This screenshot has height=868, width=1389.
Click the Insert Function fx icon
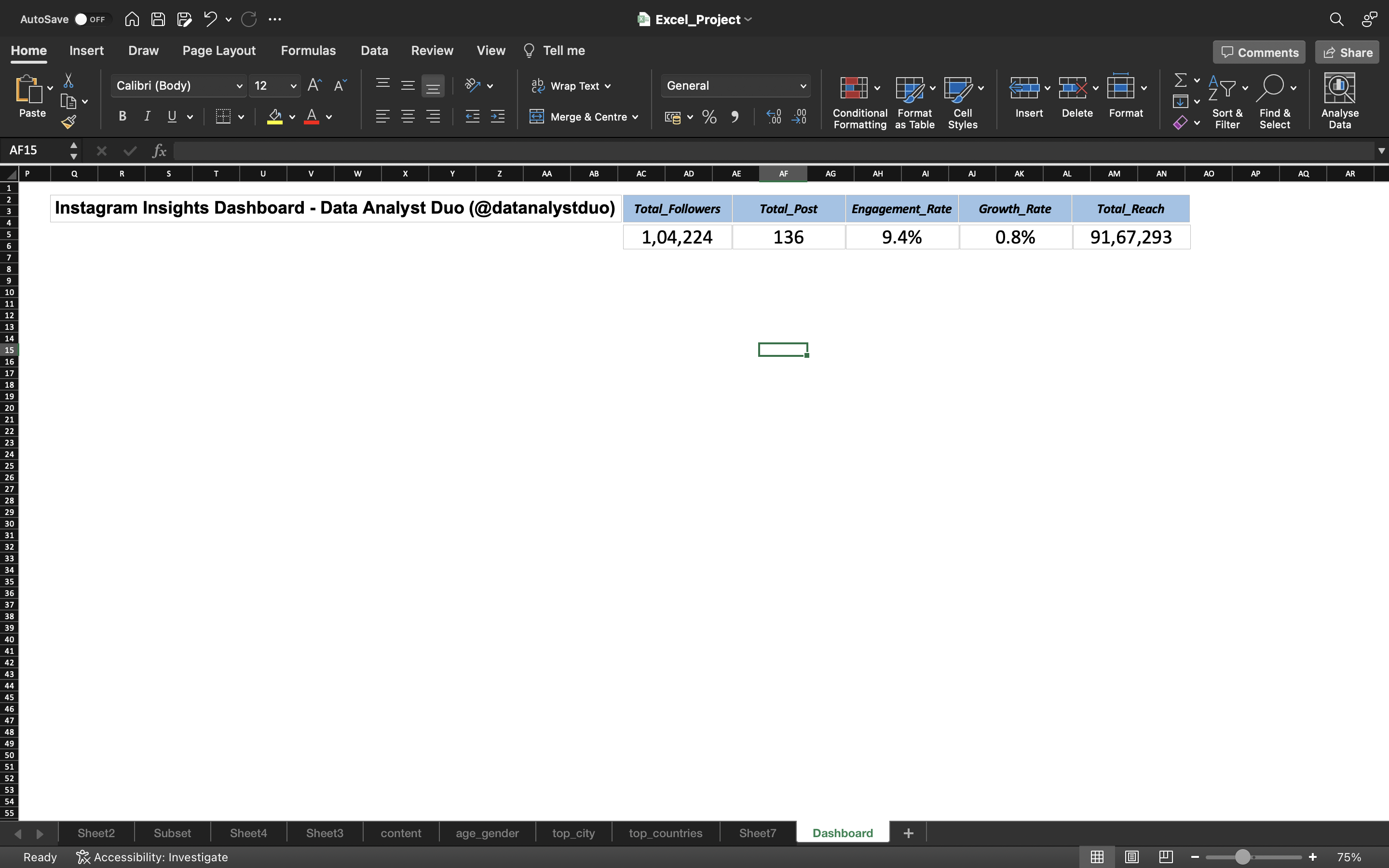[x=159, y=151]
